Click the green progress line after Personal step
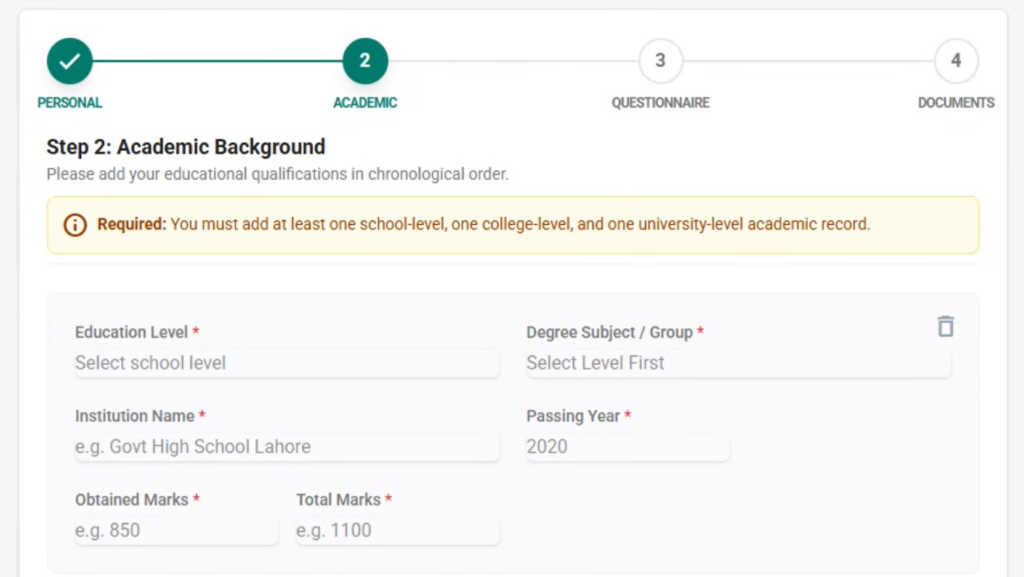The height and width of the screenshot is (577, 1024). 217,61
